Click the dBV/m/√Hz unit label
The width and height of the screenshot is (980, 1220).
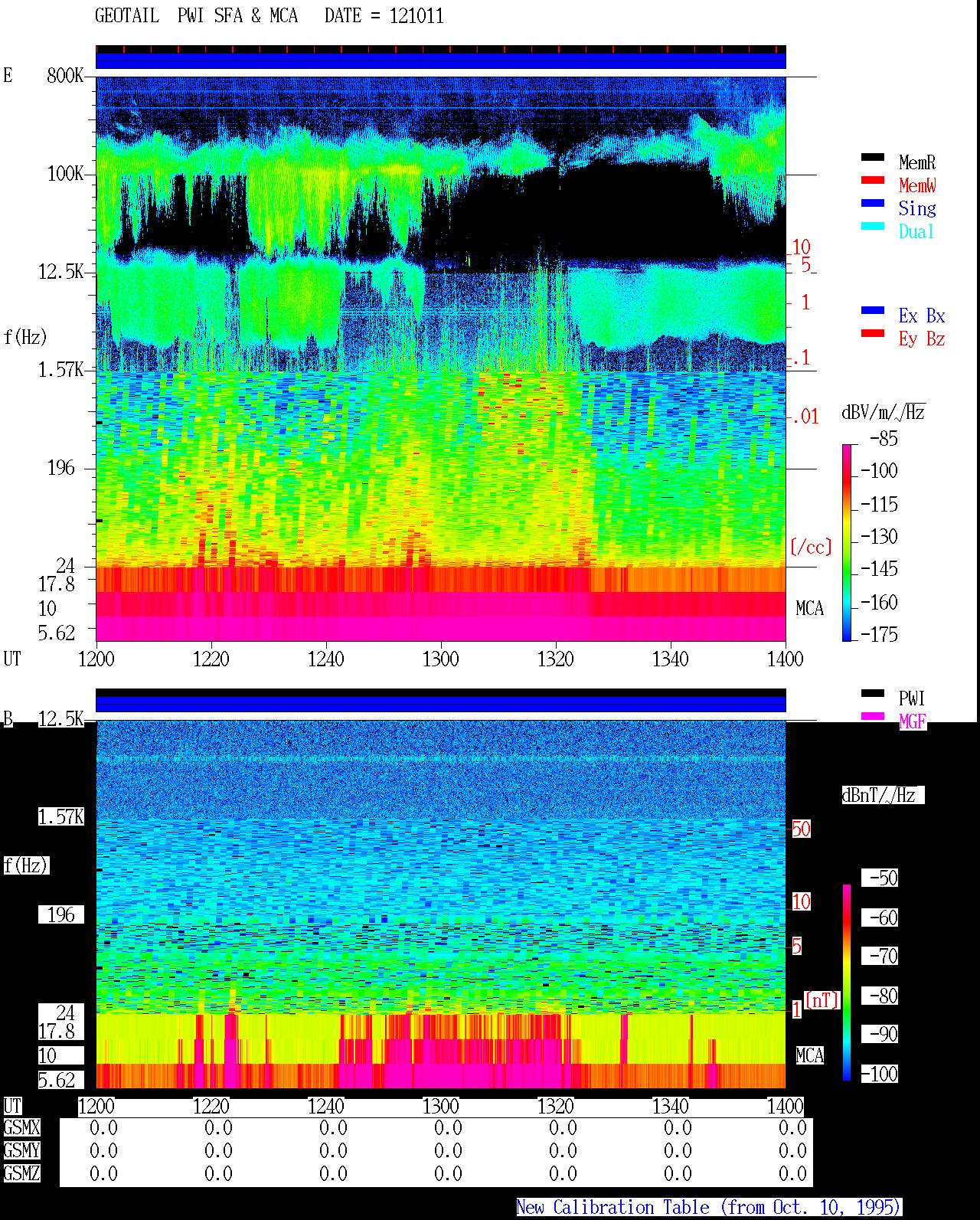point(884,412)
